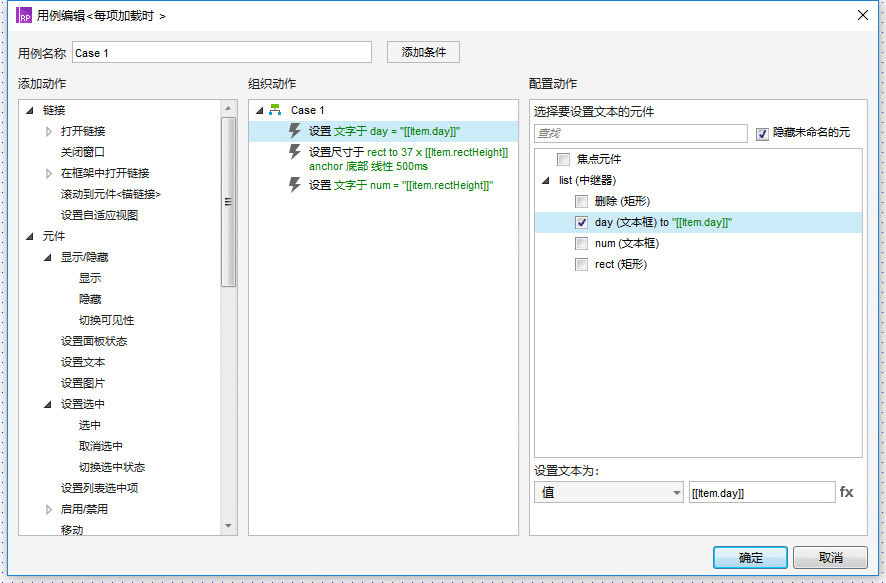Collapse the Case 1 node
The image size is (886, 583).
260,111
